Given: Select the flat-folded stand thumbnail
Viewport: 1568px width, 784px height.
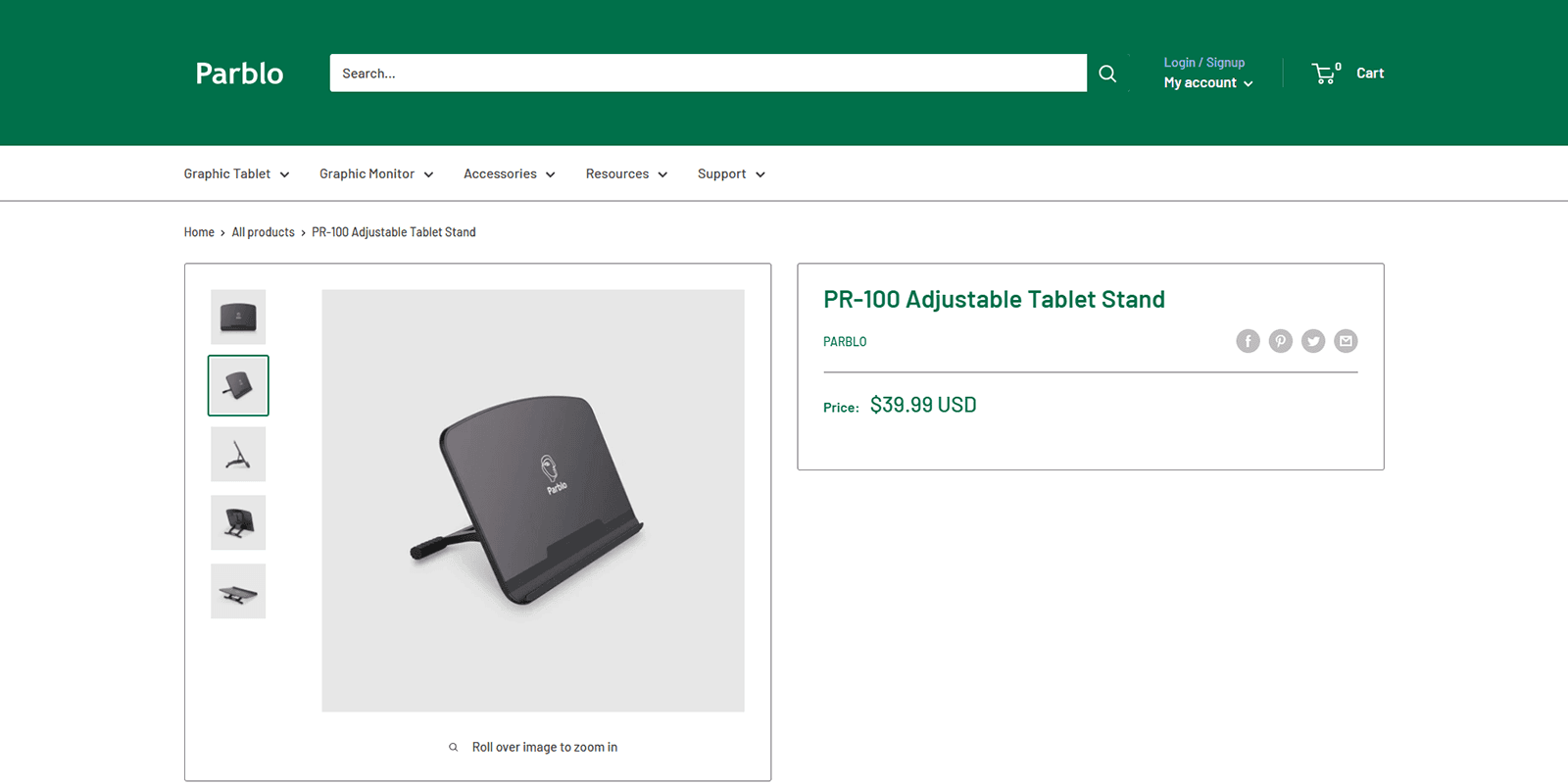Looking at the screenshot, I should pyautogui.click(x=238, y=591).
